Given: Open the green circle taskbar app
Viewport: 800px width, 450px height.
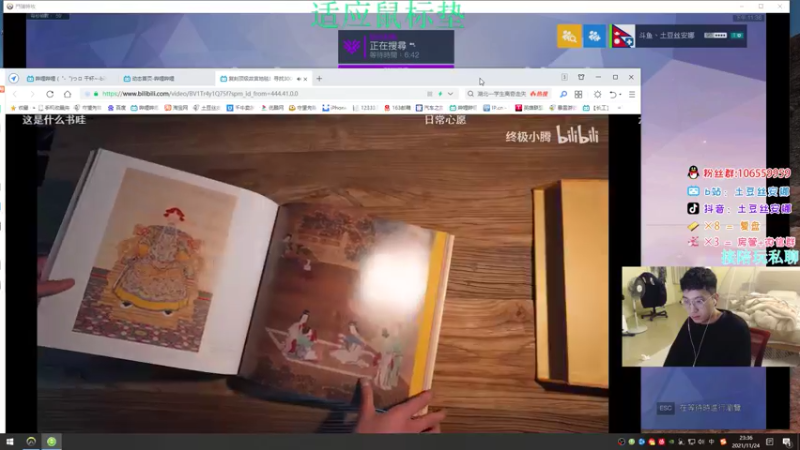Looking at the screenshot, I should point(52,442).
